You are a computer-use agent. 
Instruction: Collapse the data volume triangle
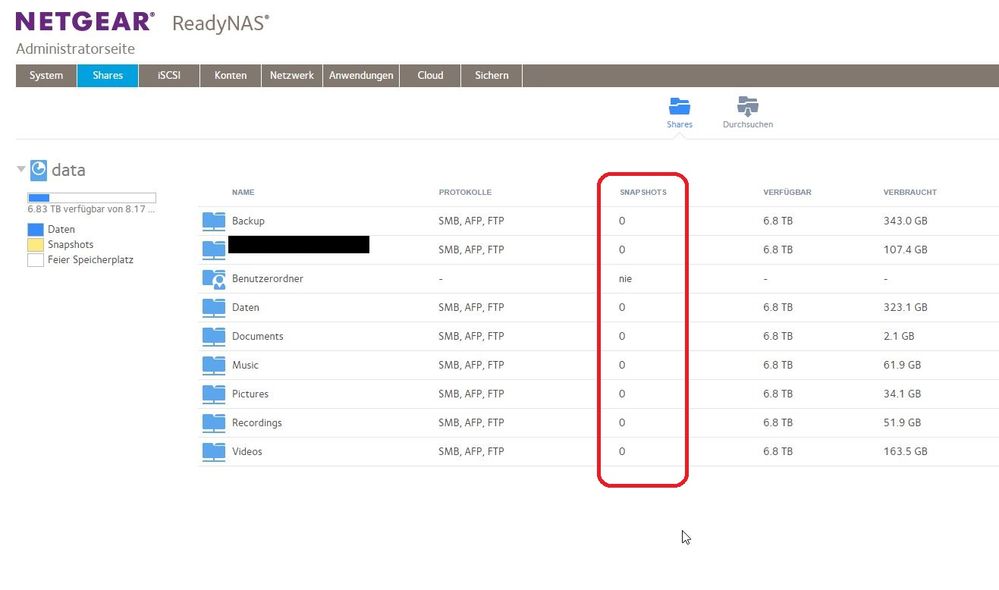21,170
